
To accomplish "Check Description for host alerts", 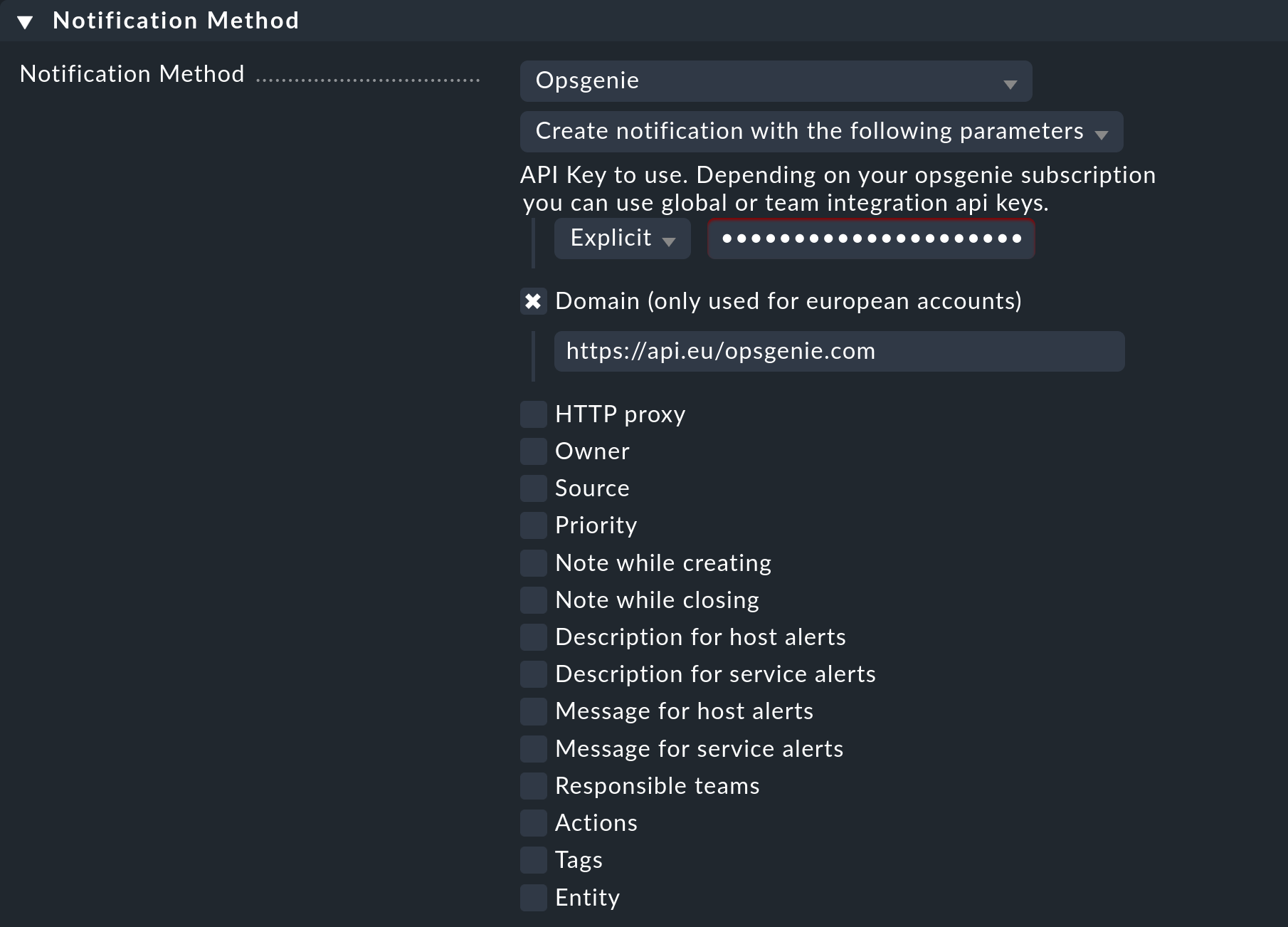I will pos(534,637).
